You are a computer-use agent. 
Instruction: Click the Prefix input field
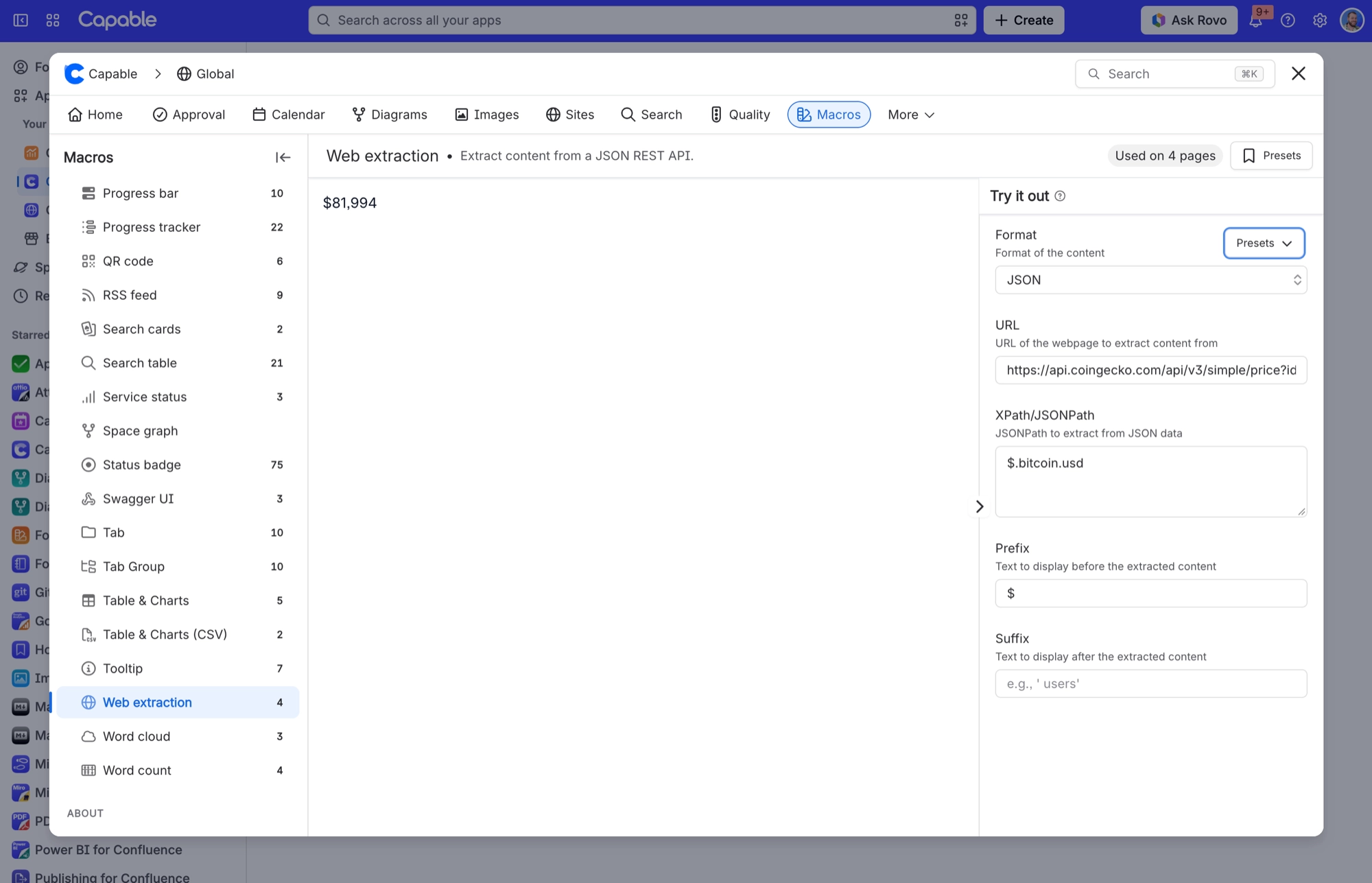click(1150, 593)
